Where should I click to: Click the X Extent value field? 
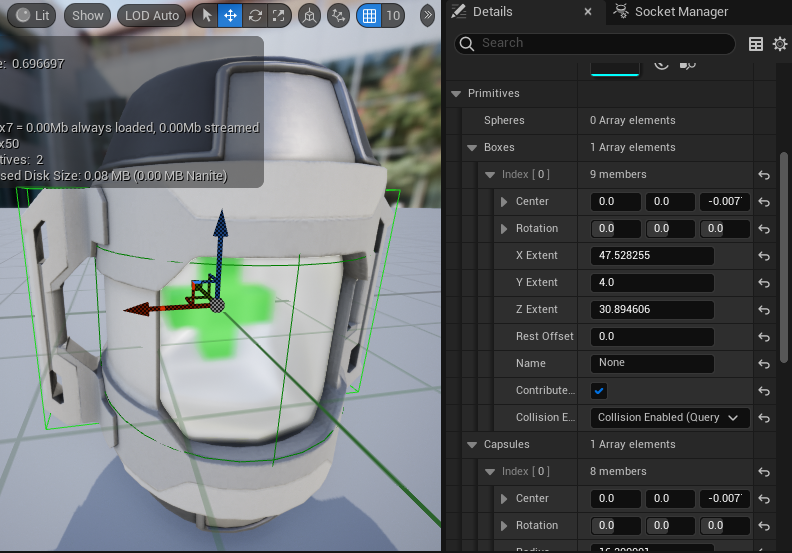652,256
